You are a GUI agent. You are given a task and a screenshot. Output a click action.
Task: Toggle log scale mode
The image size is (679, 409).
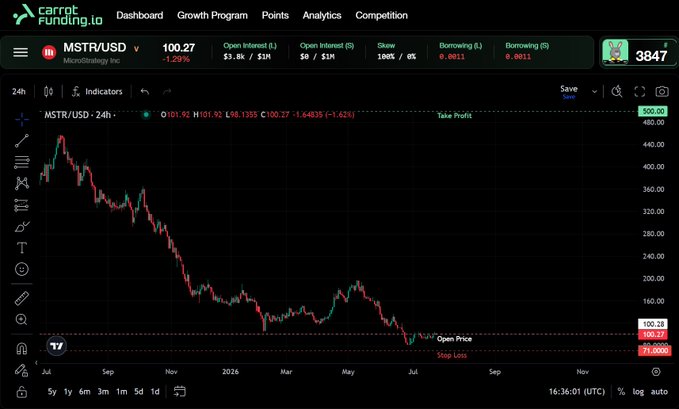638,392
